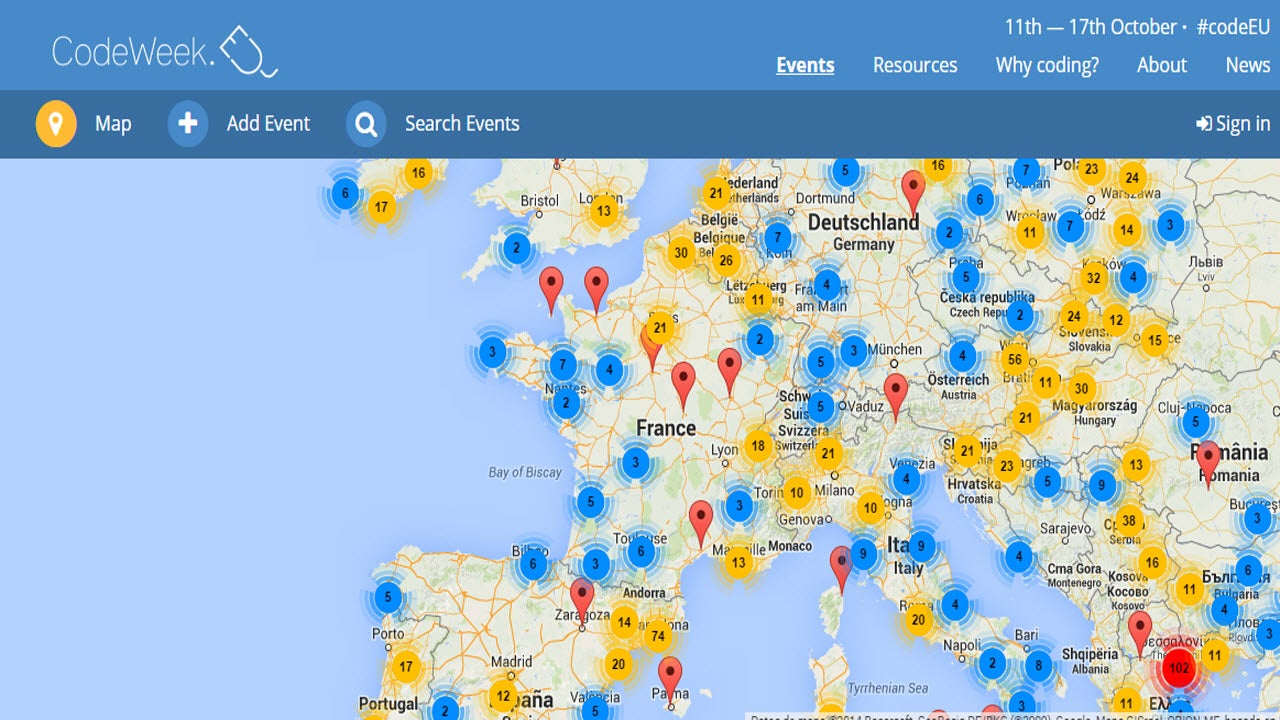Open the About page

pyautogui.click(x=1161, y=64)
